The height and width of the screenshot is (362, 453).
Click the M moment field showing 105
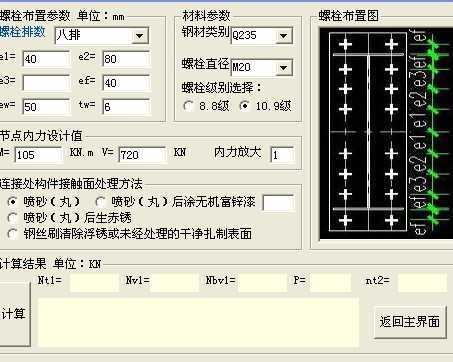[x=38, y=155]
